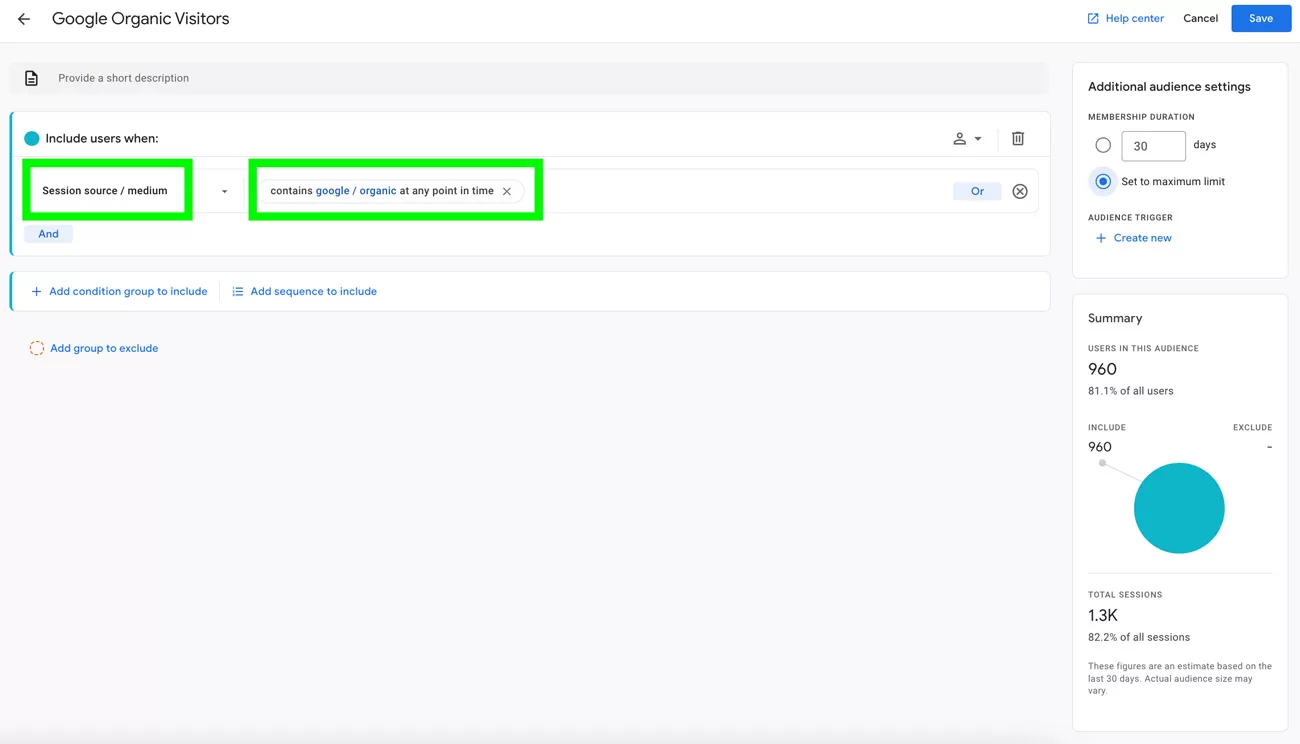Click the back arrow icon

coord(24,19)
